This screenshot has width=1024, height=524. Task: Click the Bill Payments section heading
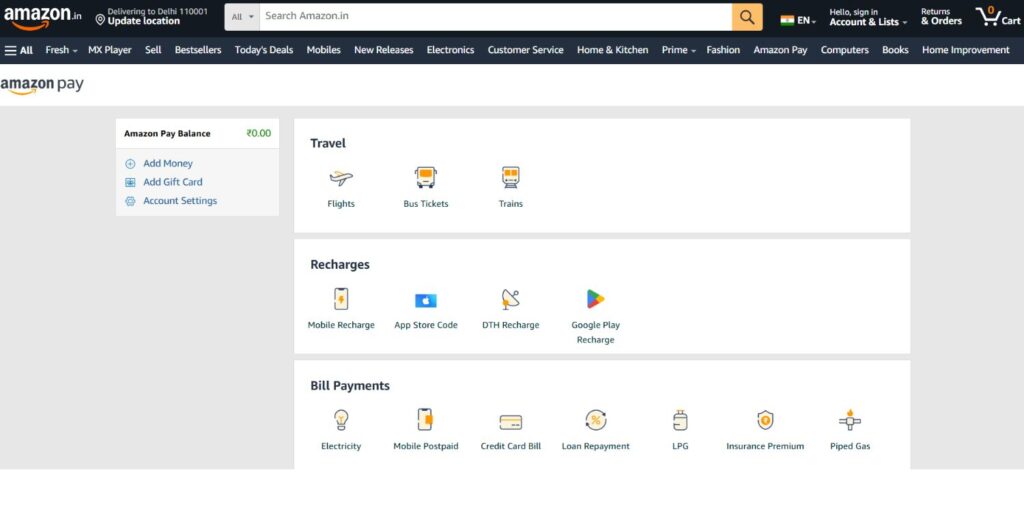[350, 385]
